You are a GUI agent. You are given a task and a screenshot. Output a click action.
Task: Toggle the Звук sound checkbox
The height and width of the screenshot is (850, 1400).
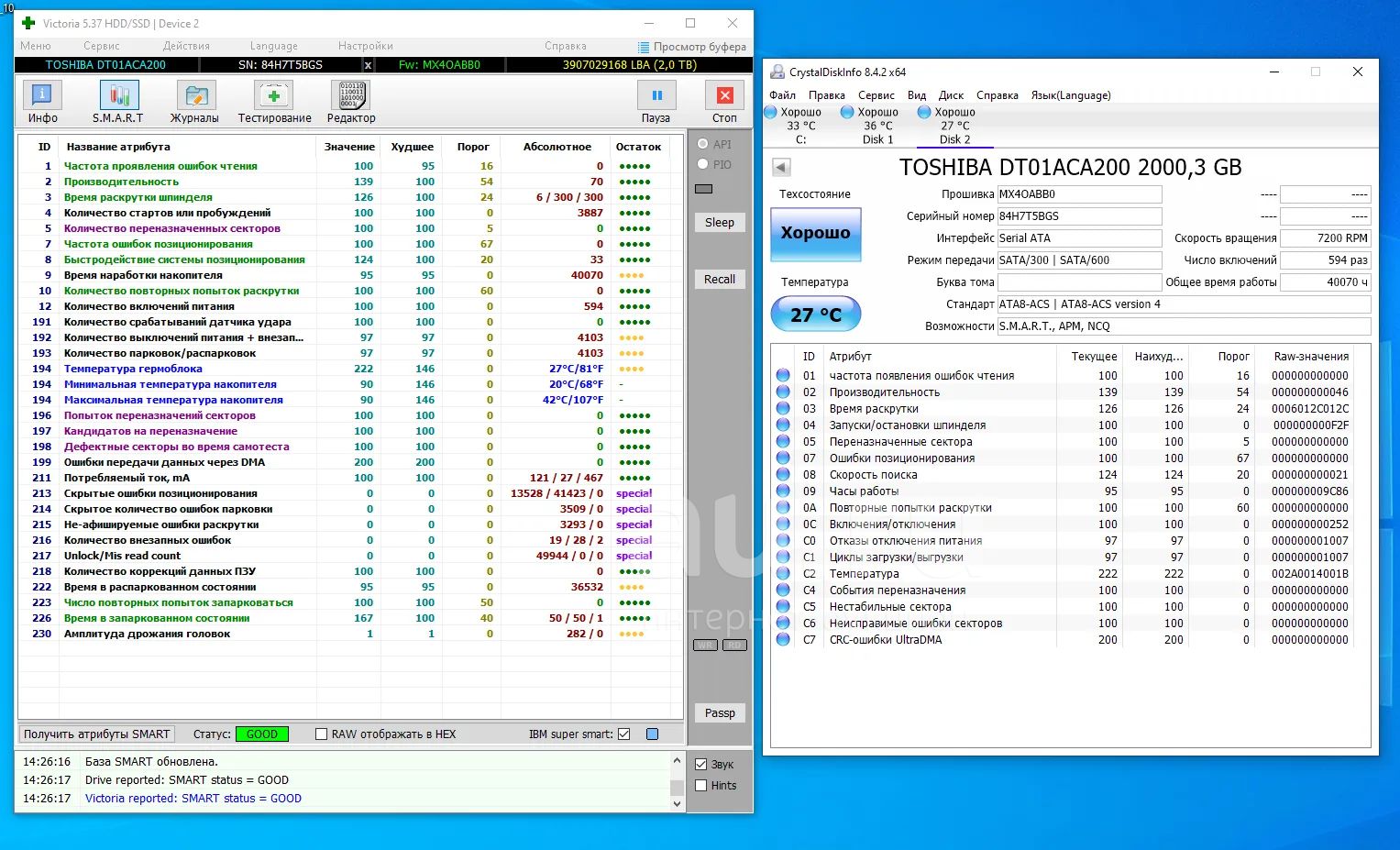pos(701,764)
